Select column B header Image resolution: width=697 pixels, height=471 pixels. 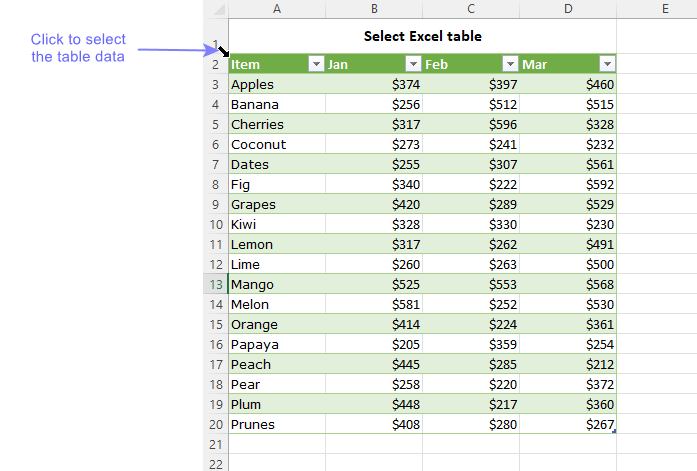pyautogui.click(x=374, y=9)
